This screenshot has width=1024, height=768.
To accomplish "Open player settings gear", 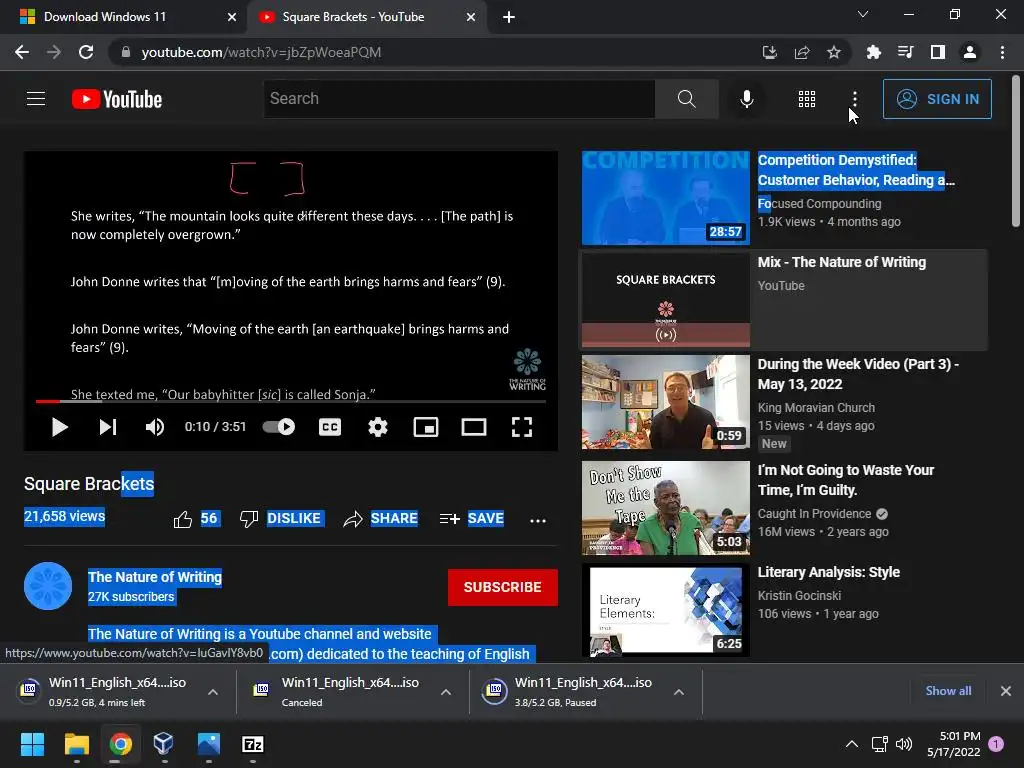I will 377,427.
